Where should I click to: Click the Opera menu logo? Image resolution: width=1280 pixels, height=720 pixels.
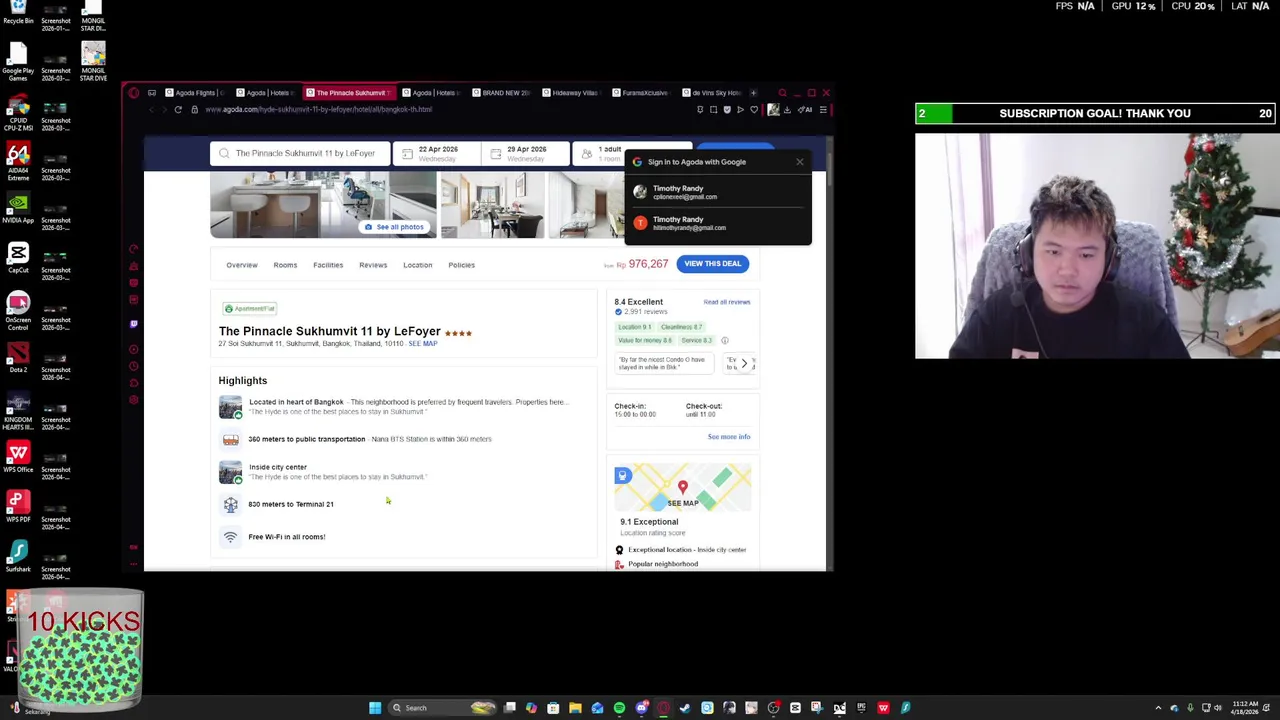(x=133, y=92)
